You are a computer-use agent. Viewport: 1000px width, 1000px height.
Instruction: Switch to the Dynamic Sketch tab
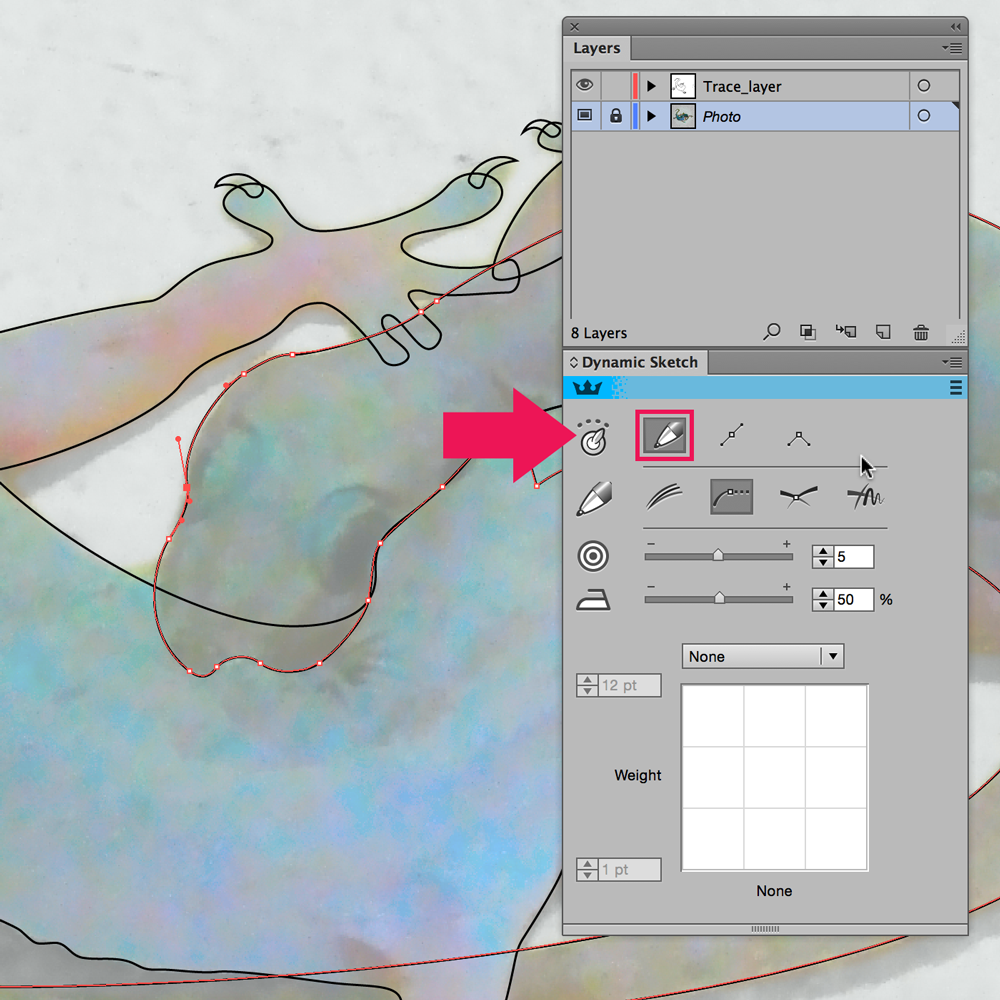pyautogui.click(x=635, y=362)
